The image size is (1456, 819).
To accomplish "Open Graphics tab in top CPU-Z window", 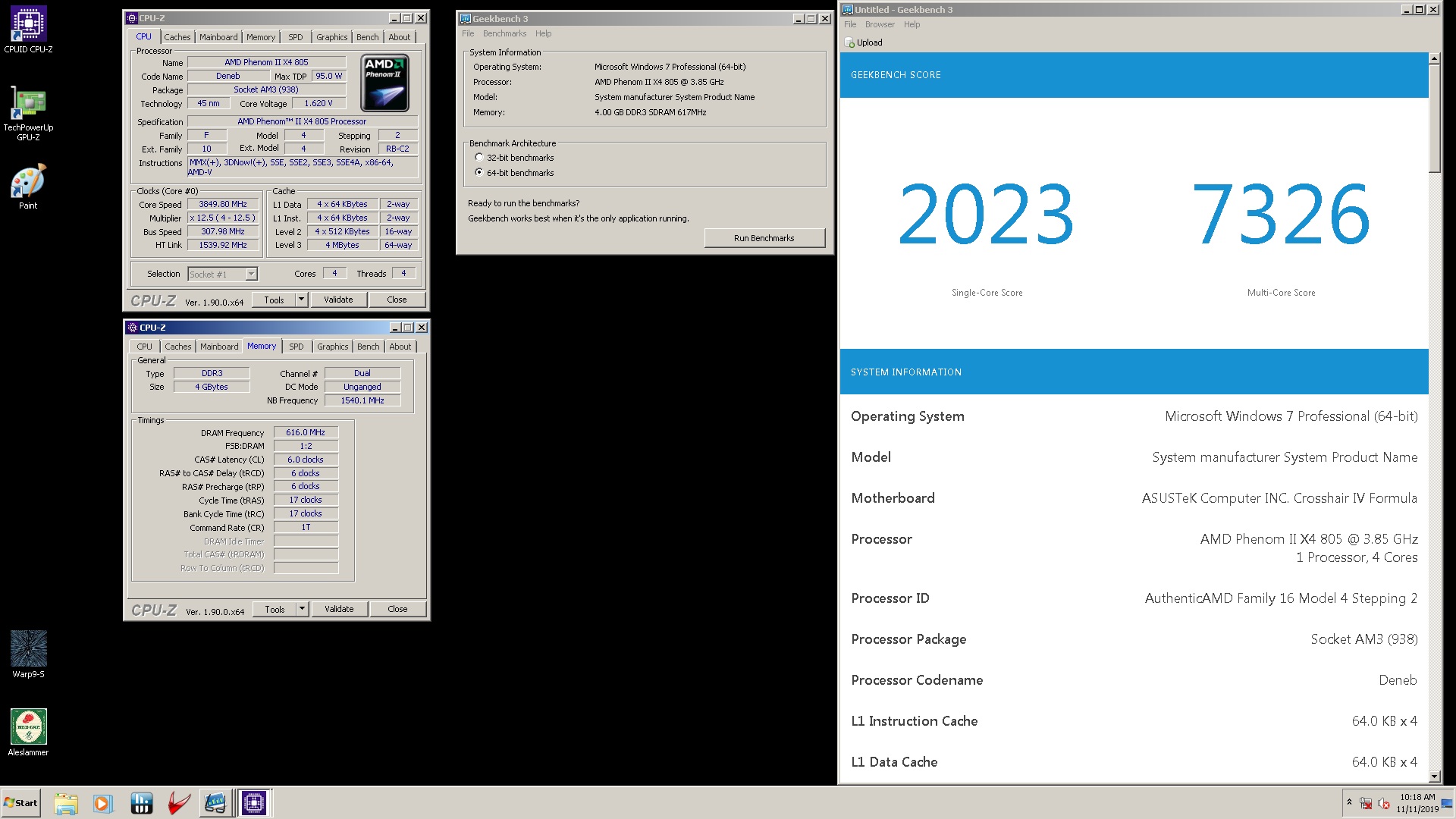I will [332, 37].
